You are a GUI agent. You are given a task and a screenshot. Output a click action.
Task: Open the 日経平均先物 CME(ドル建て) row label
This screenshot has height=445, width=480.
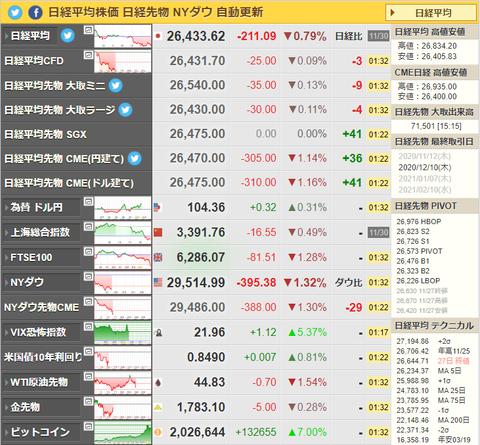click(69, 183)
